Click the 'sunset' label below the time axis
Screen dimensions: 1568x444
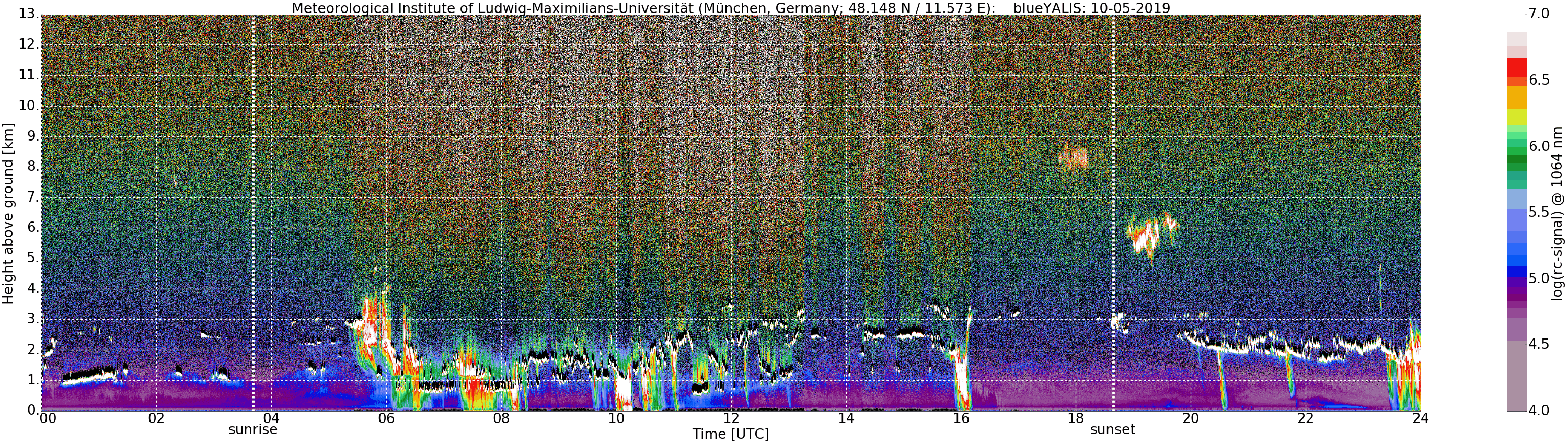tap(1113, 429)
